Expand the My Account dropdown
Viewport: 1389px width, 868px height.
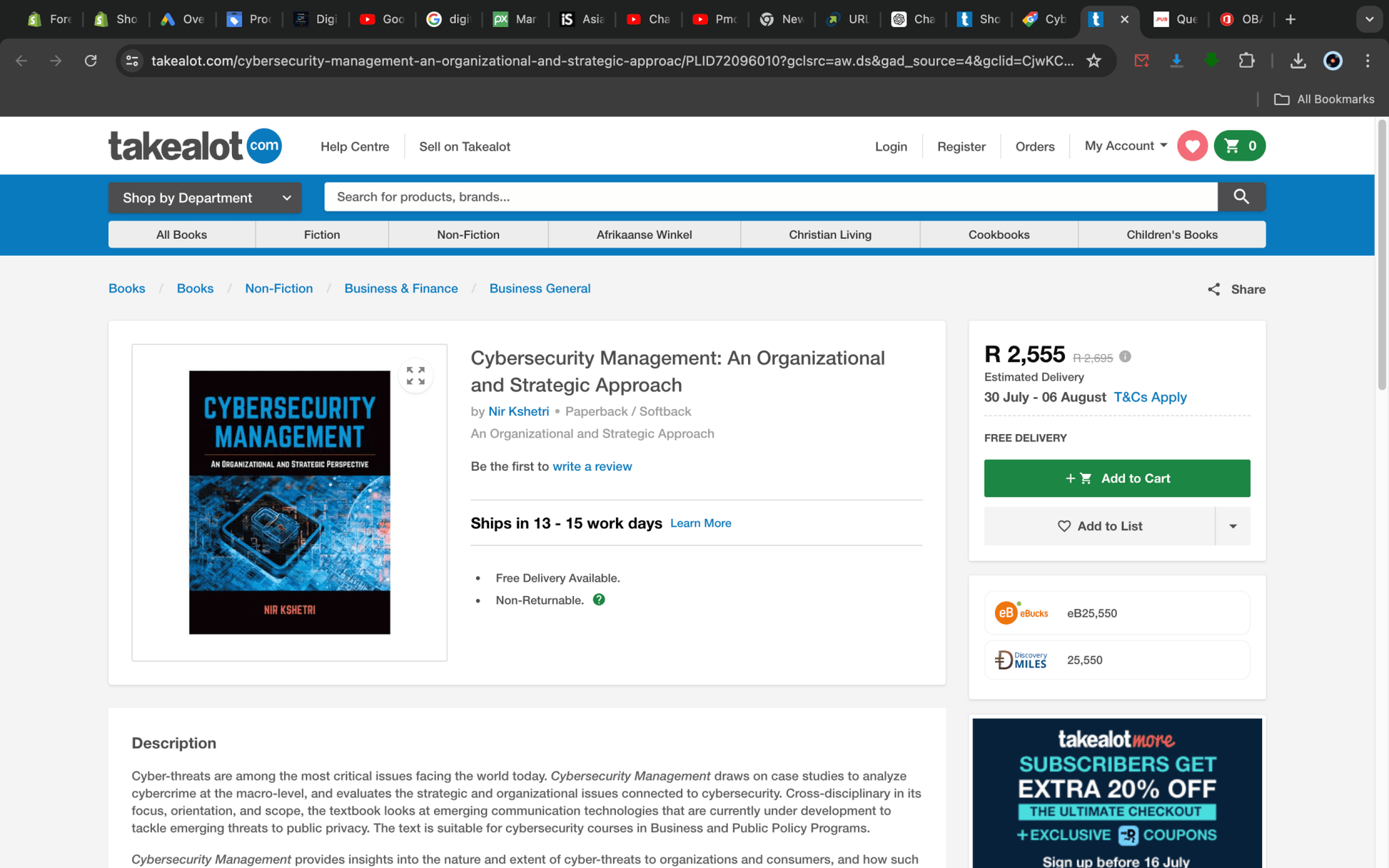[x=1126, y=146]
